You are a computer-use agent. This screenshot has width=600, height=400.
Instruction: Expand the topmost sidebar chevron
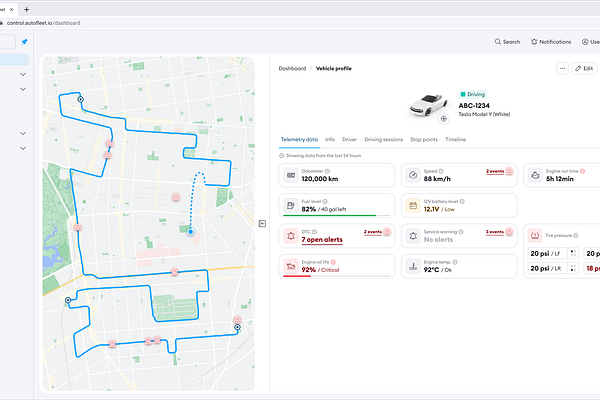(x=23, y=74)
